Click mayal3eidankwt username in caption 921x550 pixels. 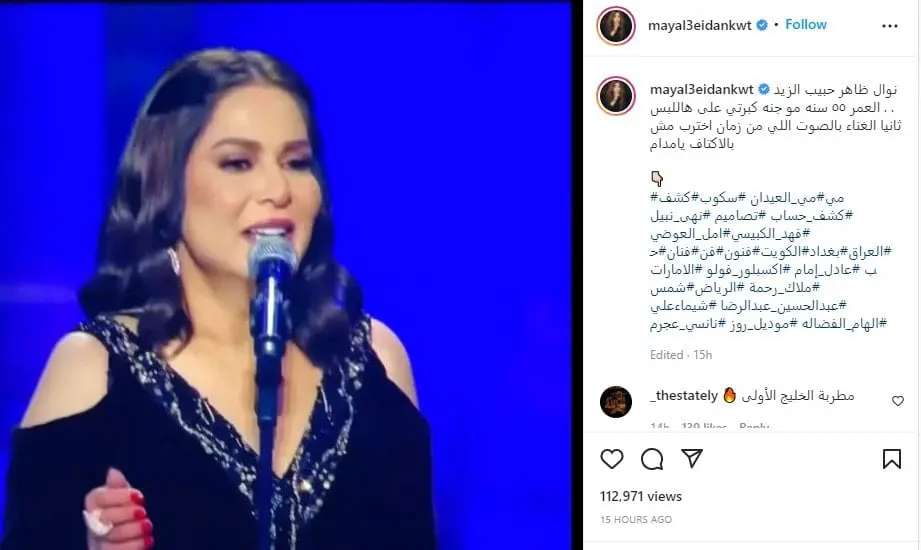coord(701,90)
